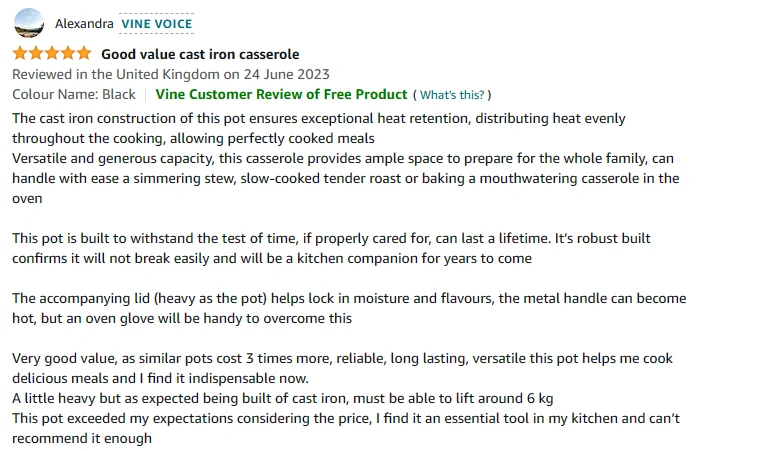Click the line starting 'Very good value'
Screen dimensions: 760x451
pos(340,358)
